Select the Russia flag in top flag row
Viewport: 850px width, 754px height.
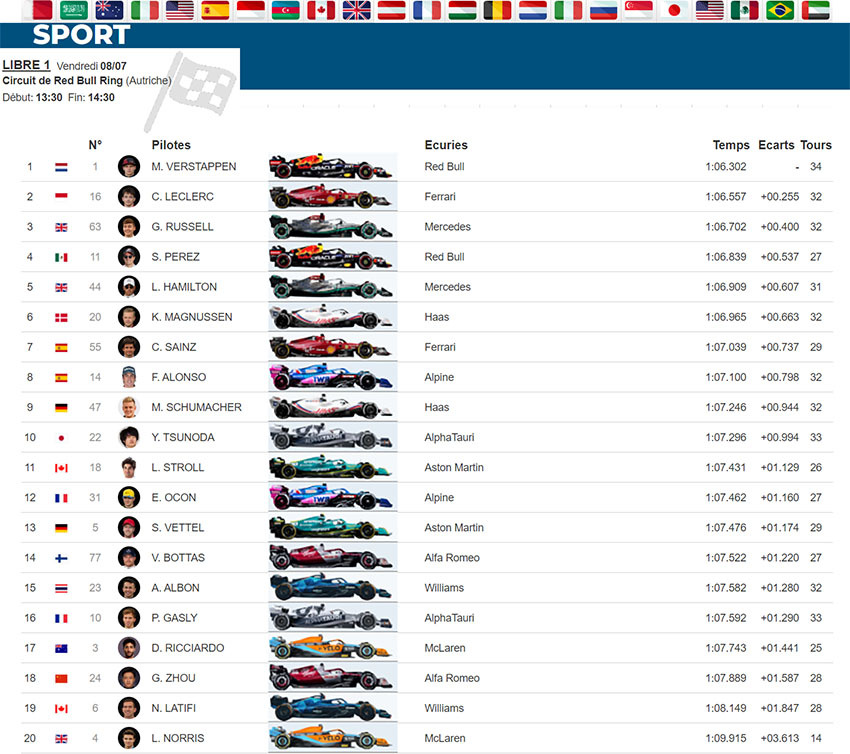coord(603,10)
